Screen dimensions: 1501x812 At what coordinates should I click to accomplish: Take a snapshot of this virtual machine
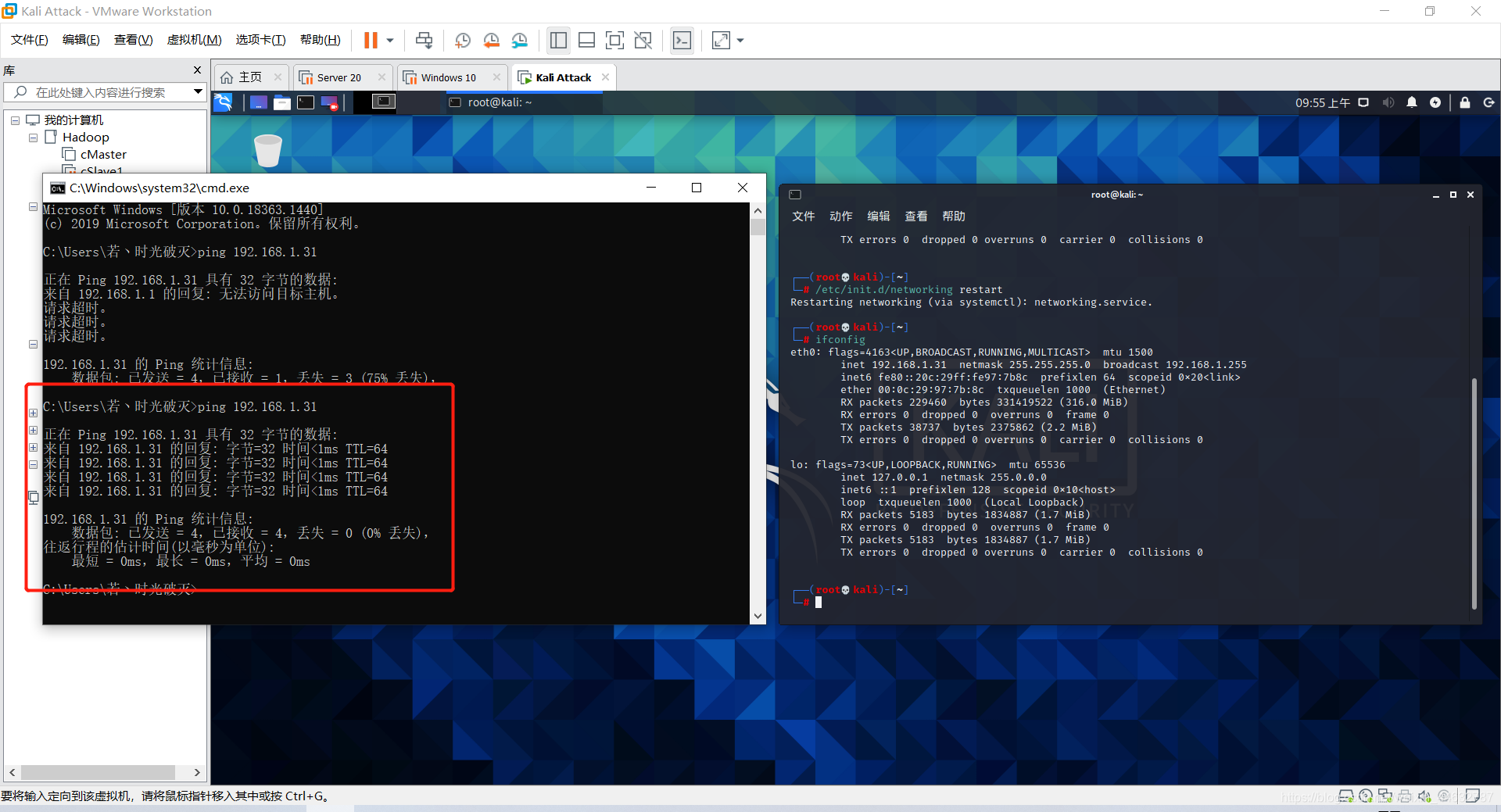(462, 40)
